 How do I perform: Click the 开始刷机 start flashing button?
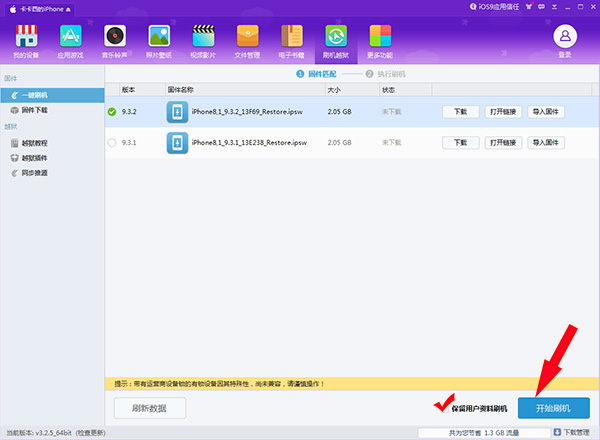pyautogui.click(x=553, y=408)
